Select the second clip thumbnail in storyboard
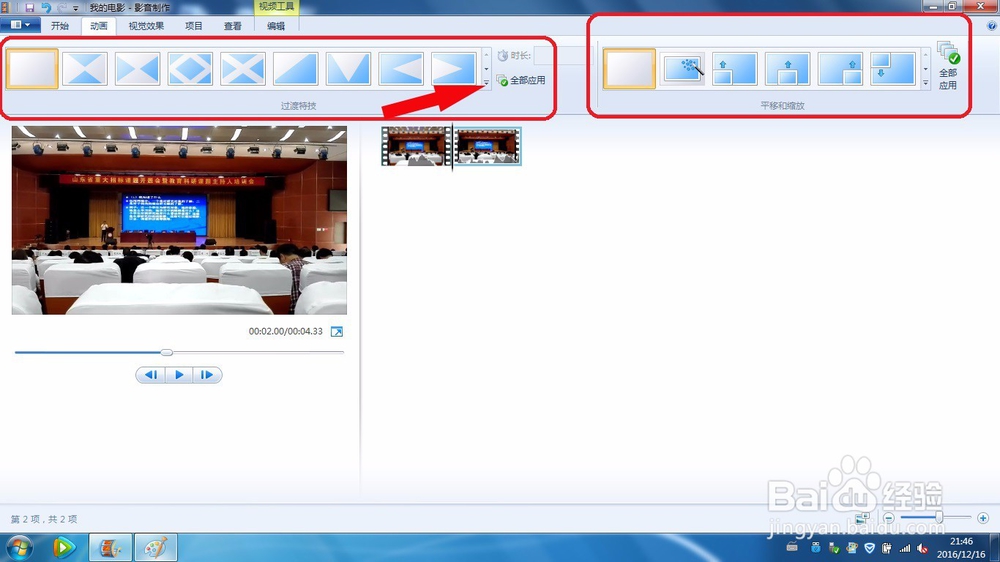Image resolution: width=1000 pixels, height=562 pixels. pyautogui.click(x=487, y=146)
